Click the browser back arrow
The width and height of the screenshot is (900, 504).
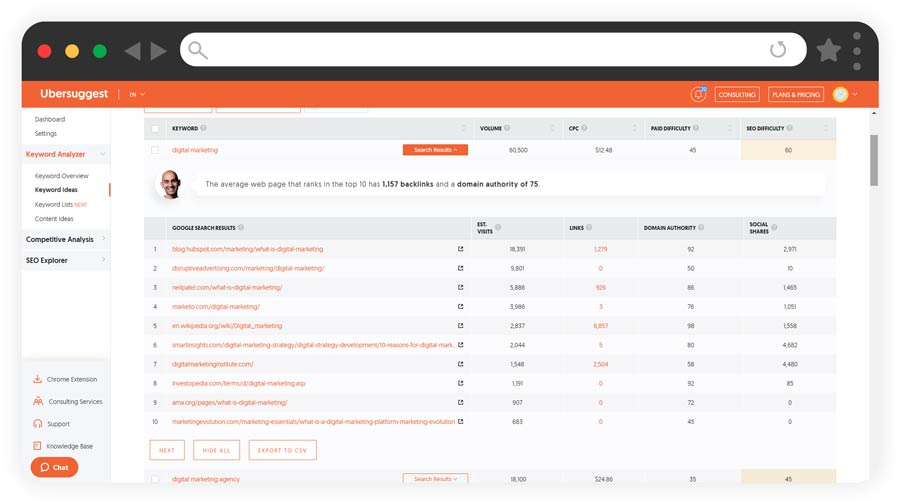pyautogui.click(x=133, y=51)
